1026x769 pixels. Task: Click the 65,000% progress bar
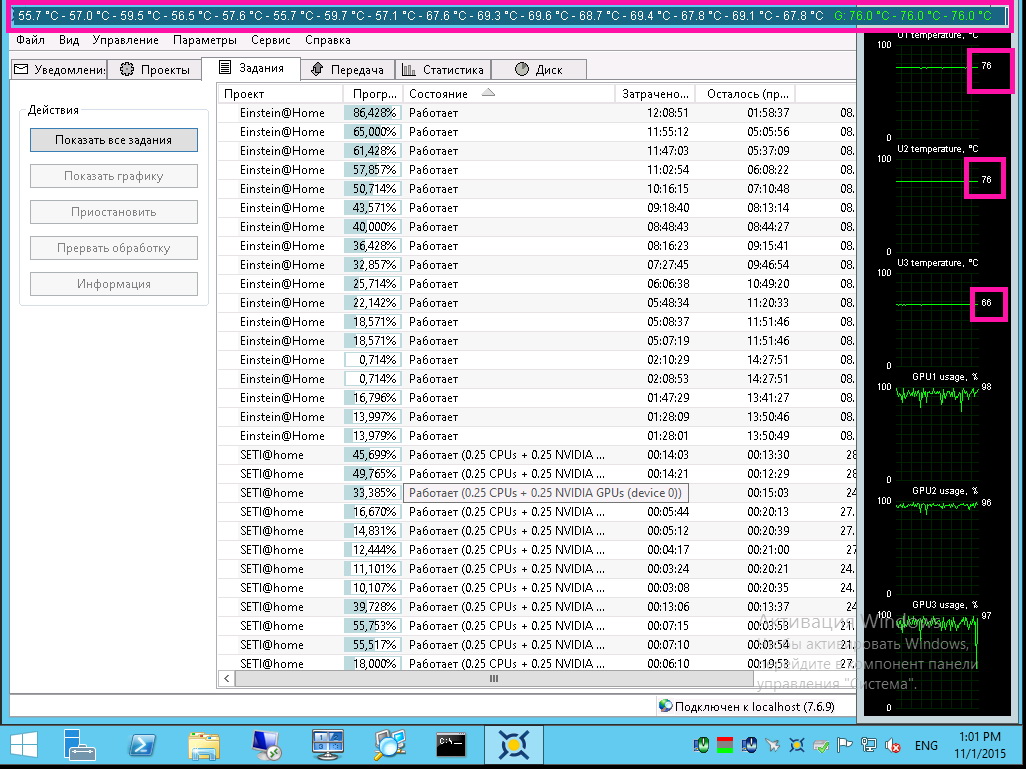[373, 132]
